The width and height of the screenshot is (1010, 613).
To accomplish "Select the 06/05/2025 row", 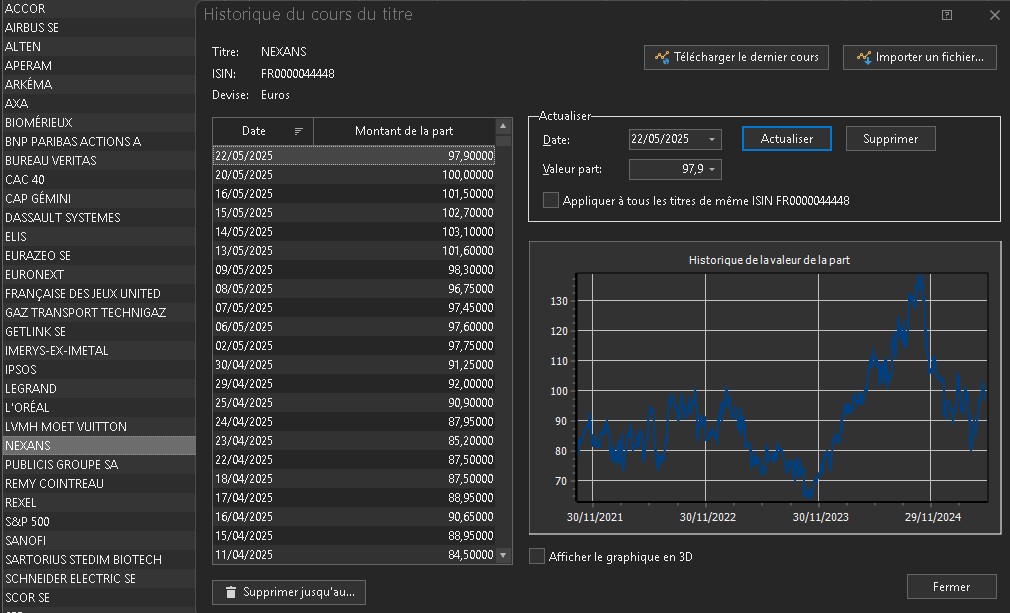I will pyautogui.click(x=354, y=326).
